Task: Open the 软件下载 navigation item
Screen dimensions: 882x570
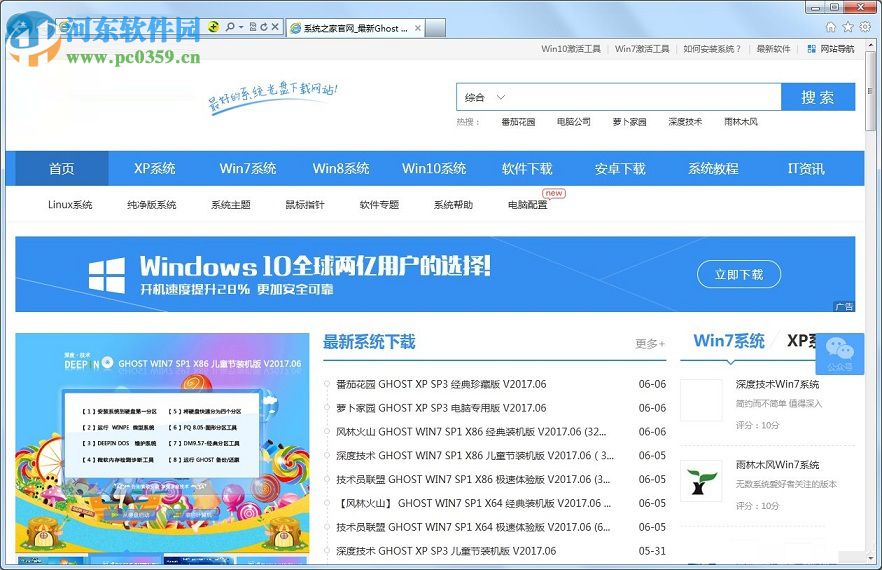Action: click(527, 168)
